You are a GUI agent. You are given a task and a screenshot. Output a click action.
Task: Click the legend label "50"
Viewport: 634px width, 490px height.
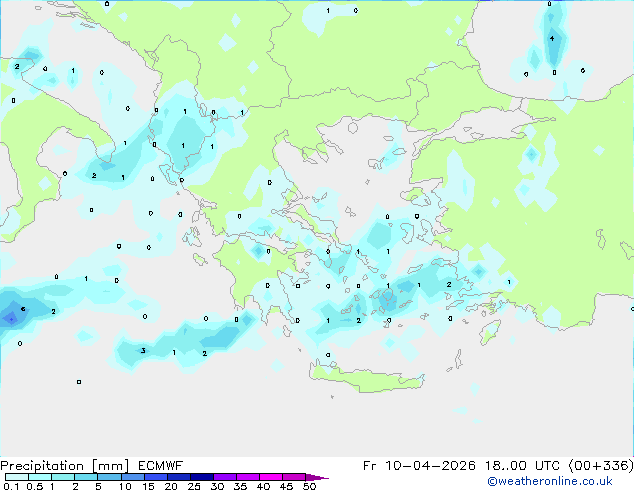tap(309, 486)
